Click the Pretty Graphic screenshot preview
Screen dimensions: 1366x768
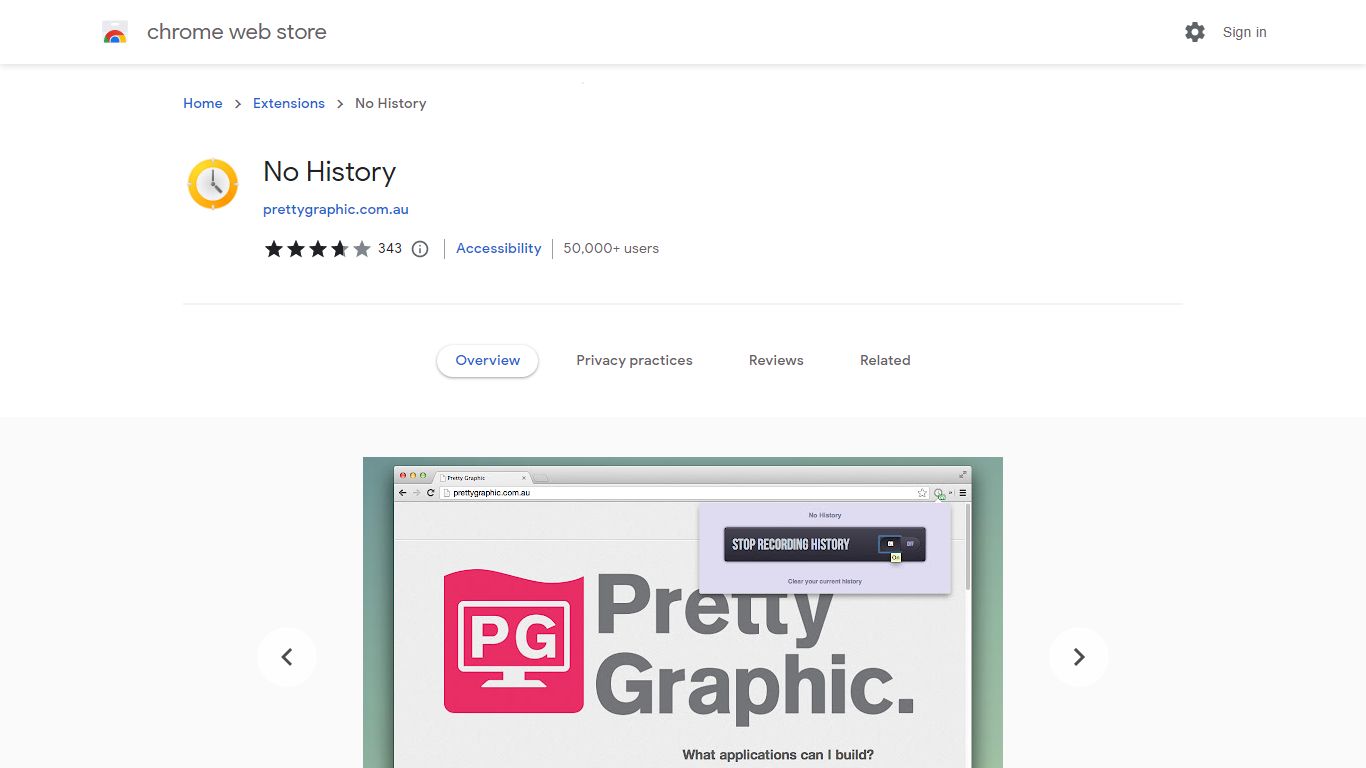pos(683,612)
